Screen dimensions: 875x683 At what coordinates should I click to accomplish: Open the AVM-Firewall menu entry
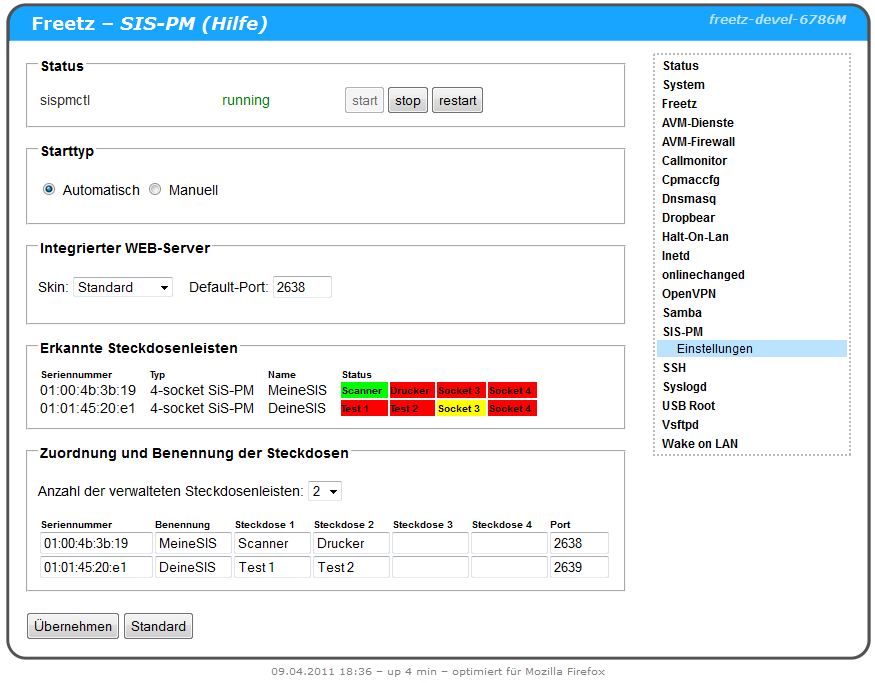698,142
